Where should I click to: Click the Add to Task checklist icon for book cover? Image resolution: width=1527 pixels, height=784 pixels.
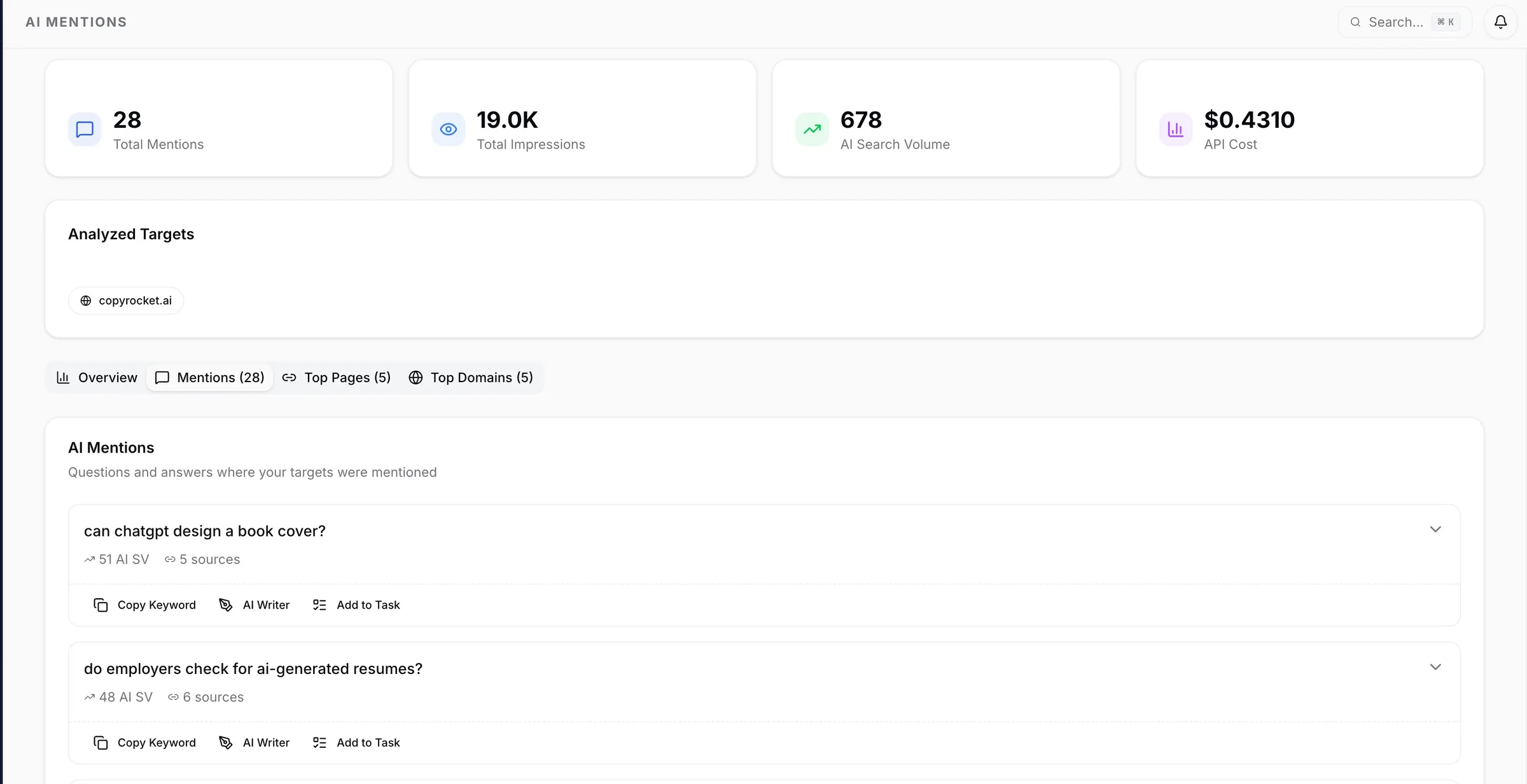319,605
